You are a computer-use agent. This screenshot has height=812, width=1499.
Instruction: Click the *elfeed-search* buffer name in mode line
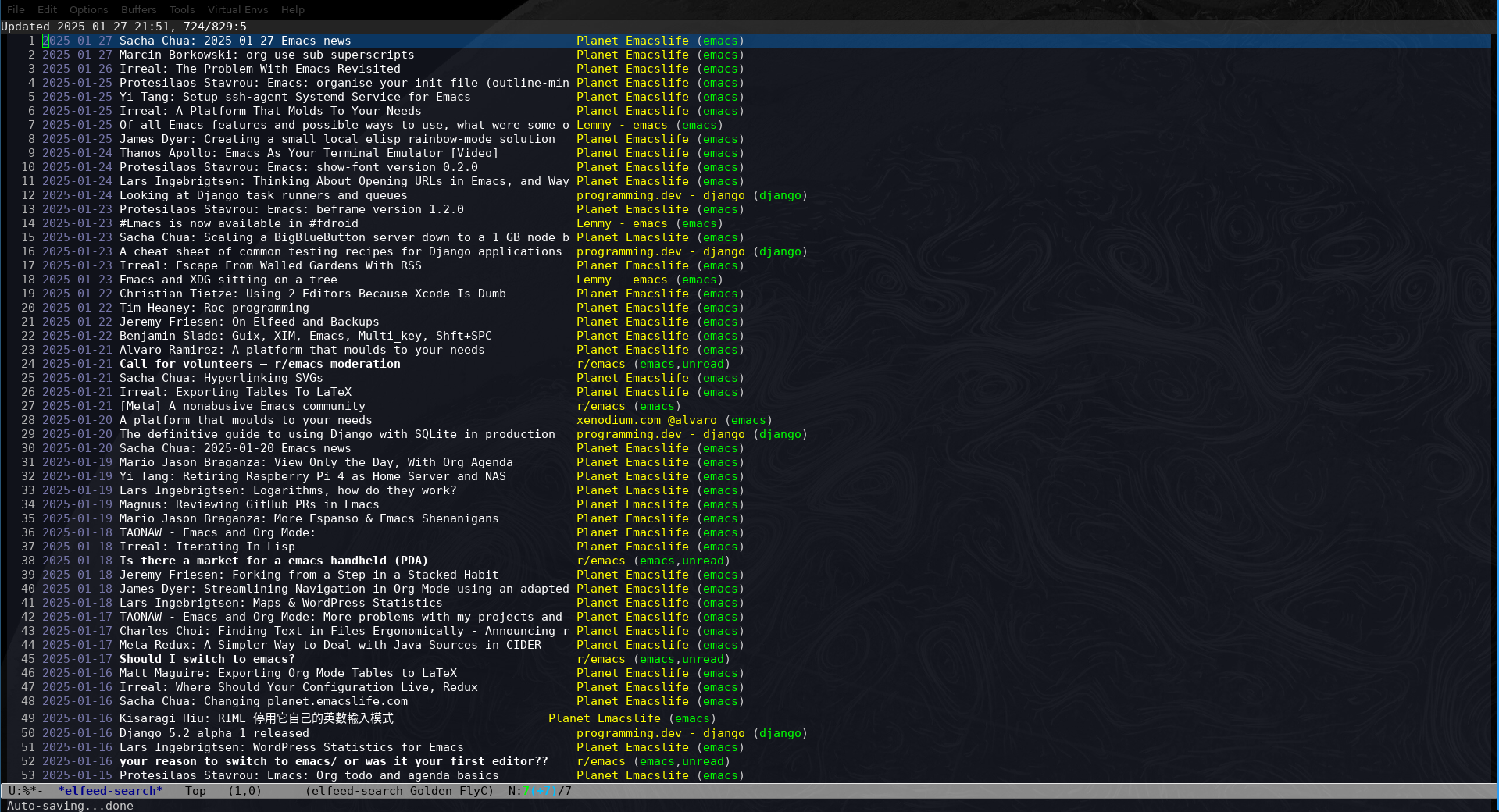110,791
